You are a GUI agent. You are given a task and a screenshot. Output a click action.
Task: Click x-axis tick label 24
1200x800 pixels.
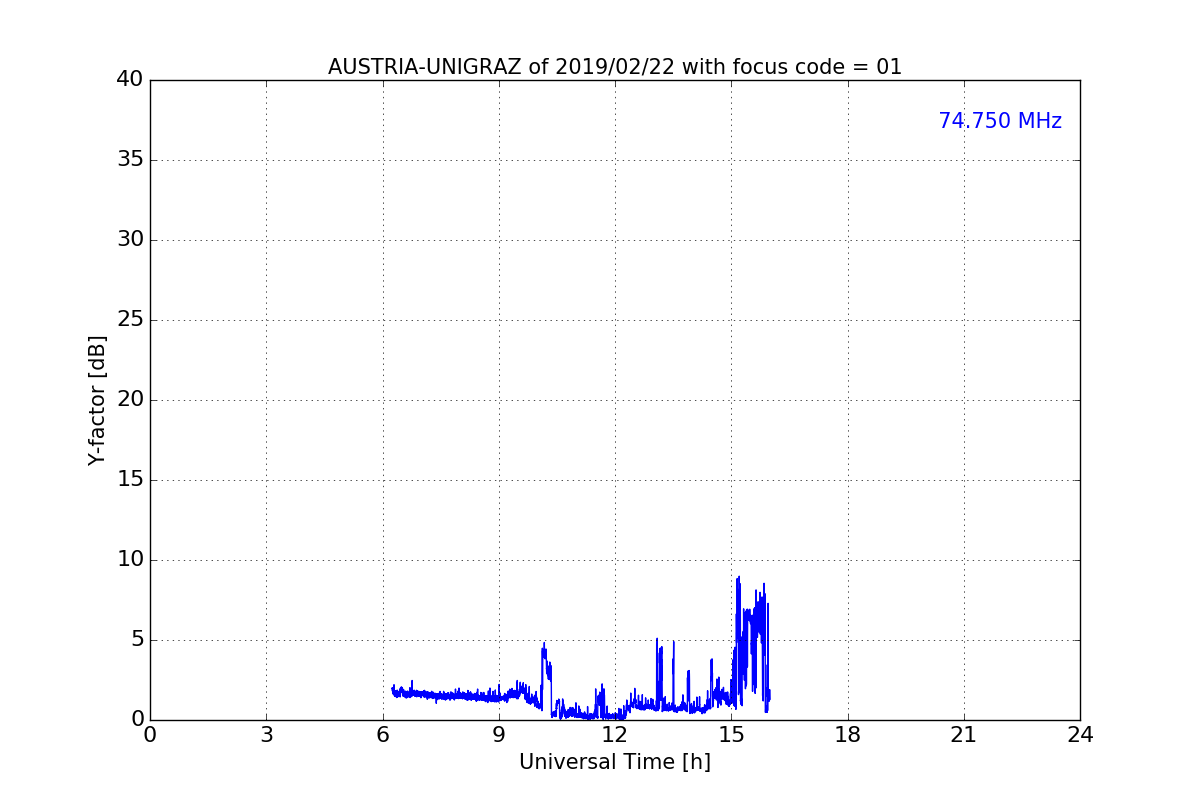(1080, 735)
